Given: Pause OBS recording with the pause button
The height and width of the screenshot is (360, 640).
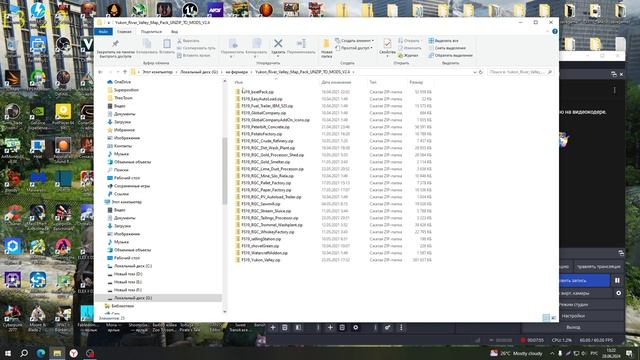Looking at the screenshot, I should pyautogui.click(x=617, y=280).
